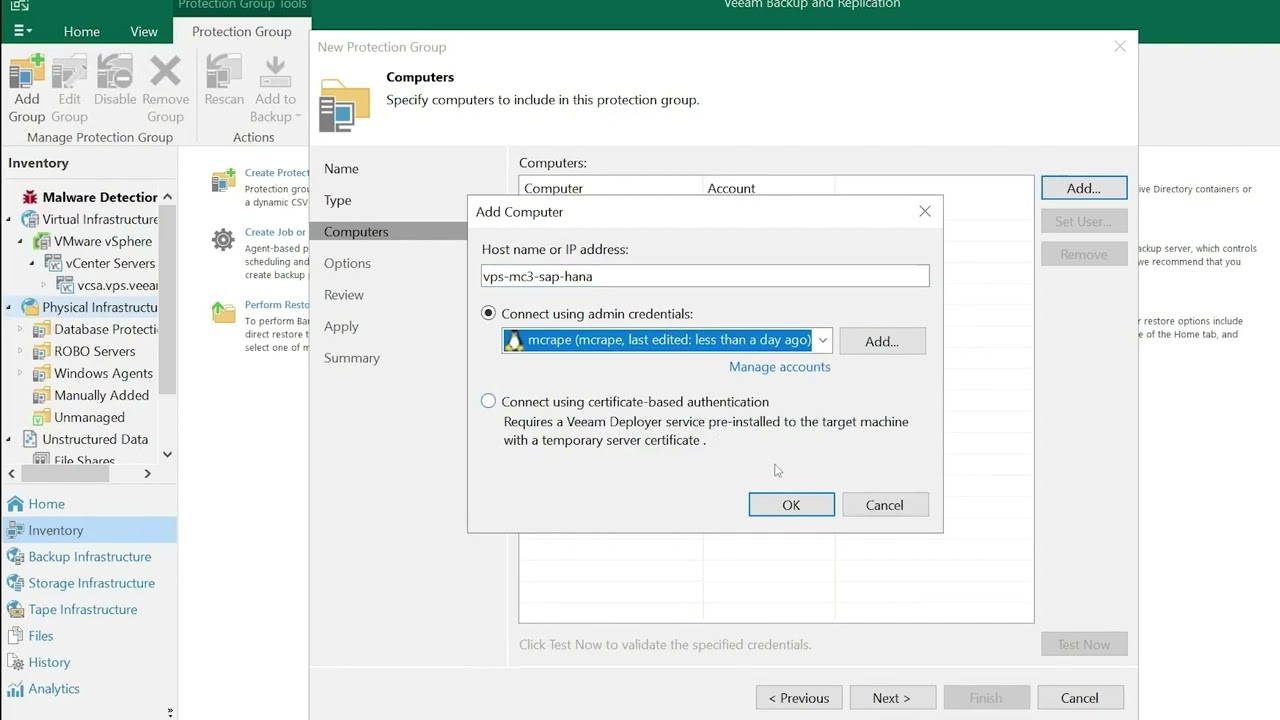Click the Computer column header
Screen dimensions: 1280x720
pyautogui.click(x=611, y=188)
